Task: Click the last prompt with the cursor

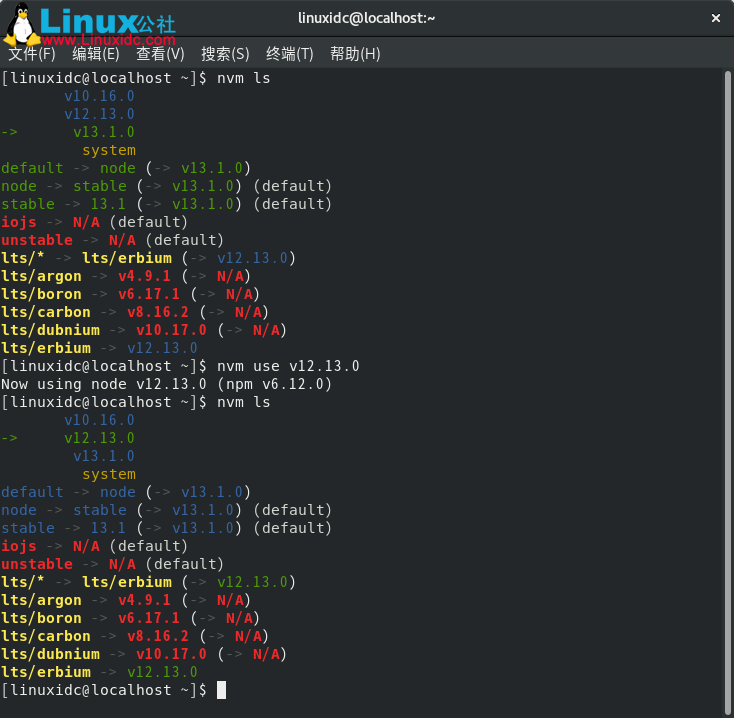Action: [x=114, y=690]
